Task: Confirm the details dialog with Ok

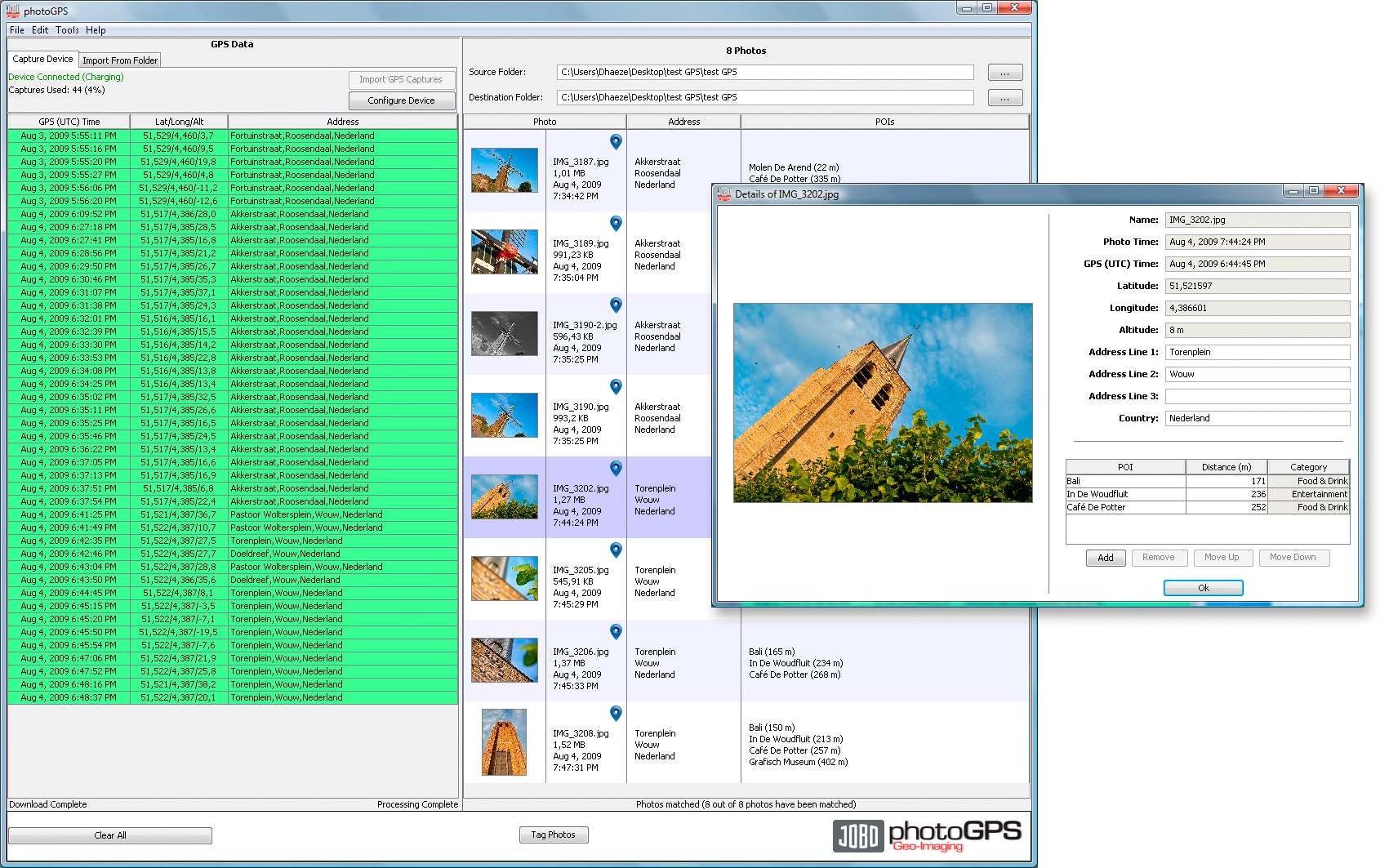Action: click(1203, 588)
